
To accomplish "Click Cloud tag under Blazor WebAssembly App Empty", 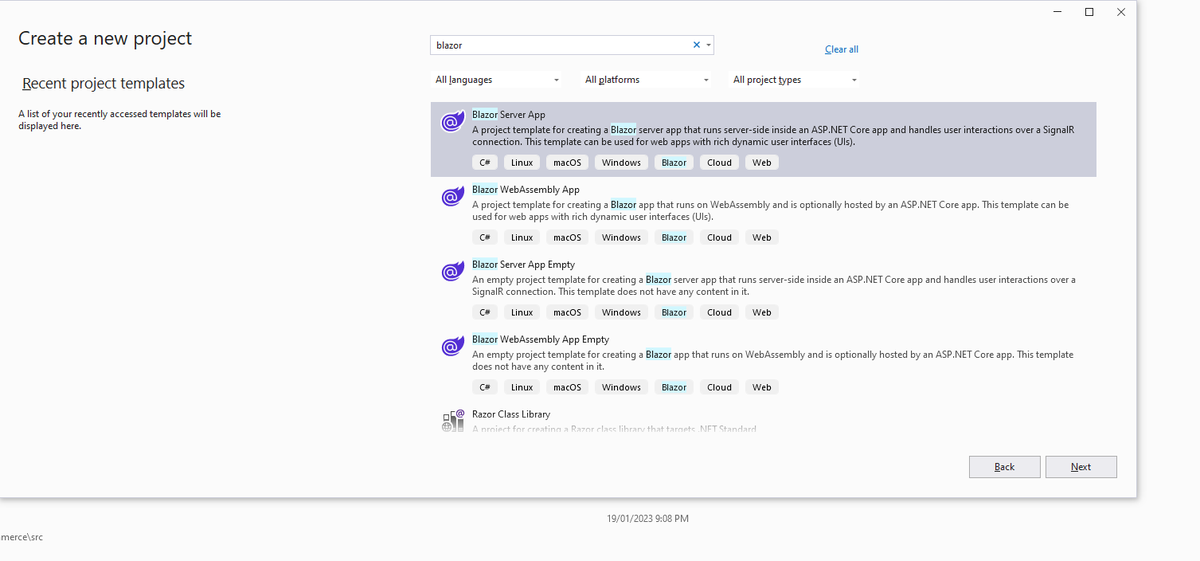I will coord(719,387).
